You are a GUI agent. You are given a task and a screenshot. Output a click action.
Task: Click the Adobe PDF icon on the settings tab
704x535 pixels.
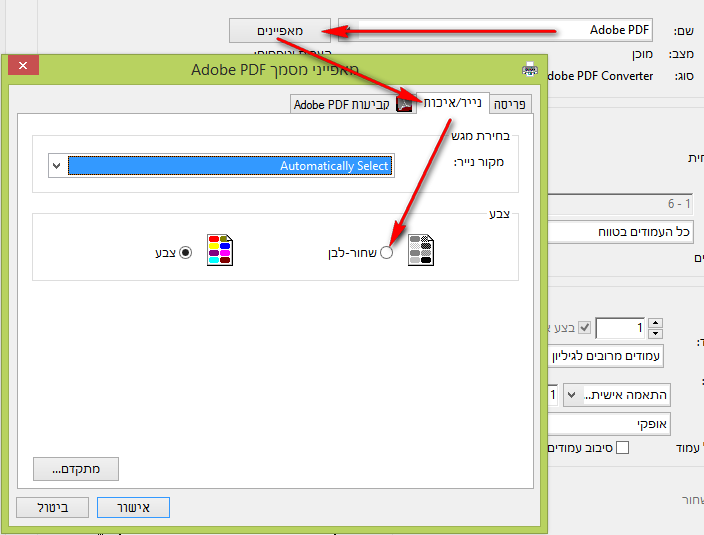[x=404, y=104]
